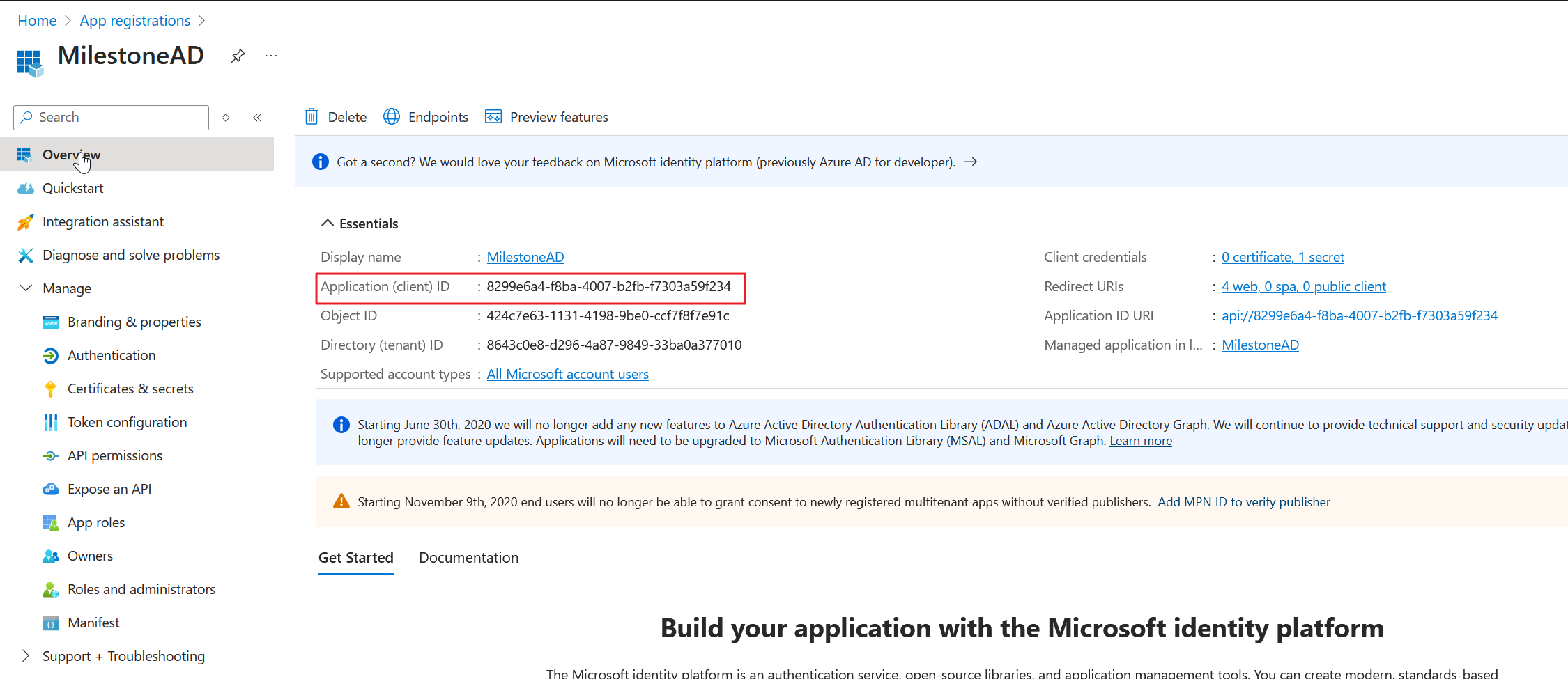Open the All Microsoft account users link
This screenshot has width=1568, height=679.
567,374
